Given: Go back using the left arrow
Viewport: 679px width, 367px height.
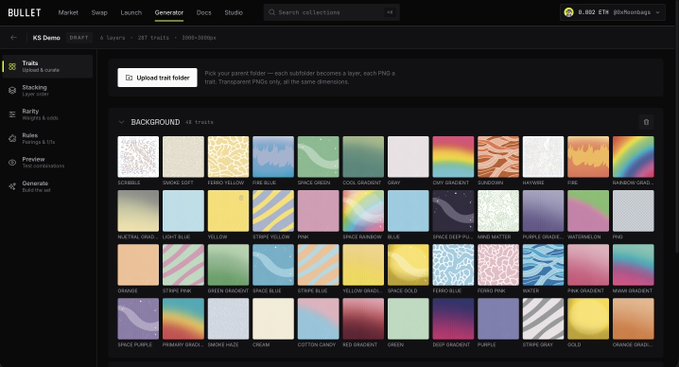Looking at the screenshot, I should pyautogui.click(x=13, y=38).
